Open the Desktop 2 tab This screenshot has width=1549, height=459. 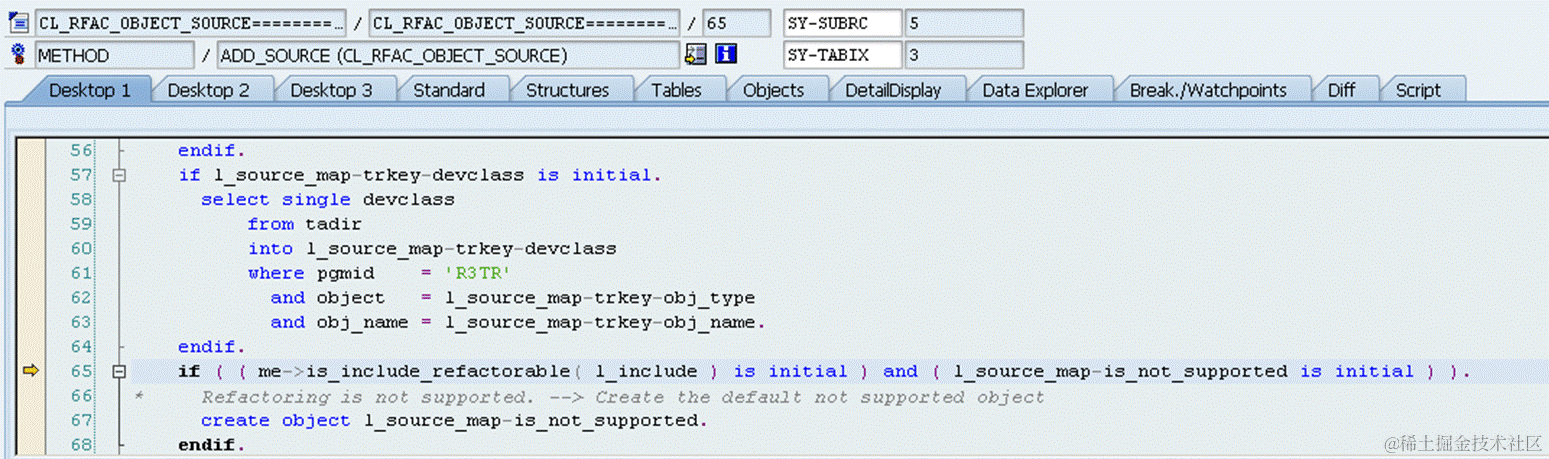209,90
